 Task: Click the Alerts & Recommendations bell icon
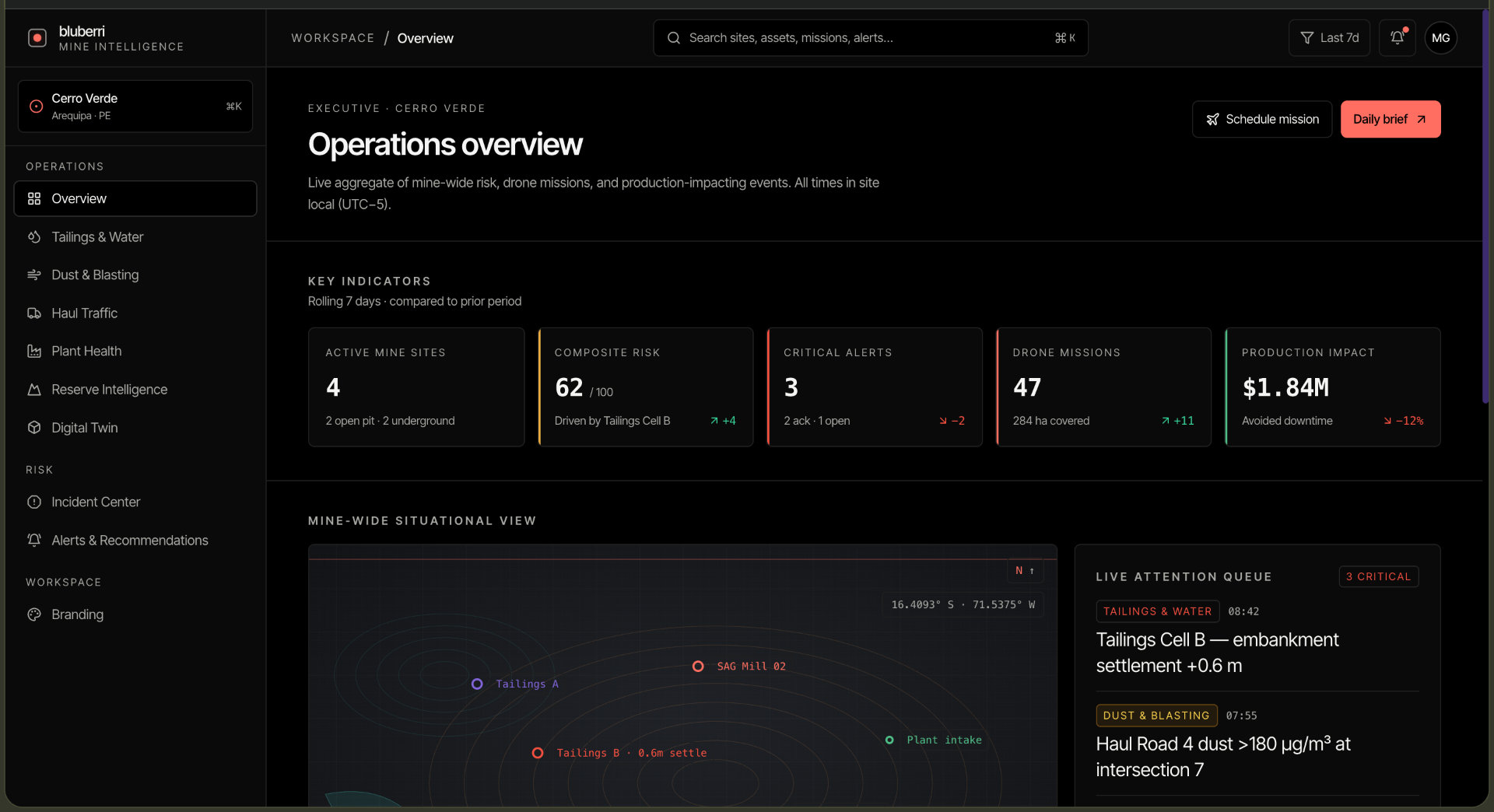point(34,540)
